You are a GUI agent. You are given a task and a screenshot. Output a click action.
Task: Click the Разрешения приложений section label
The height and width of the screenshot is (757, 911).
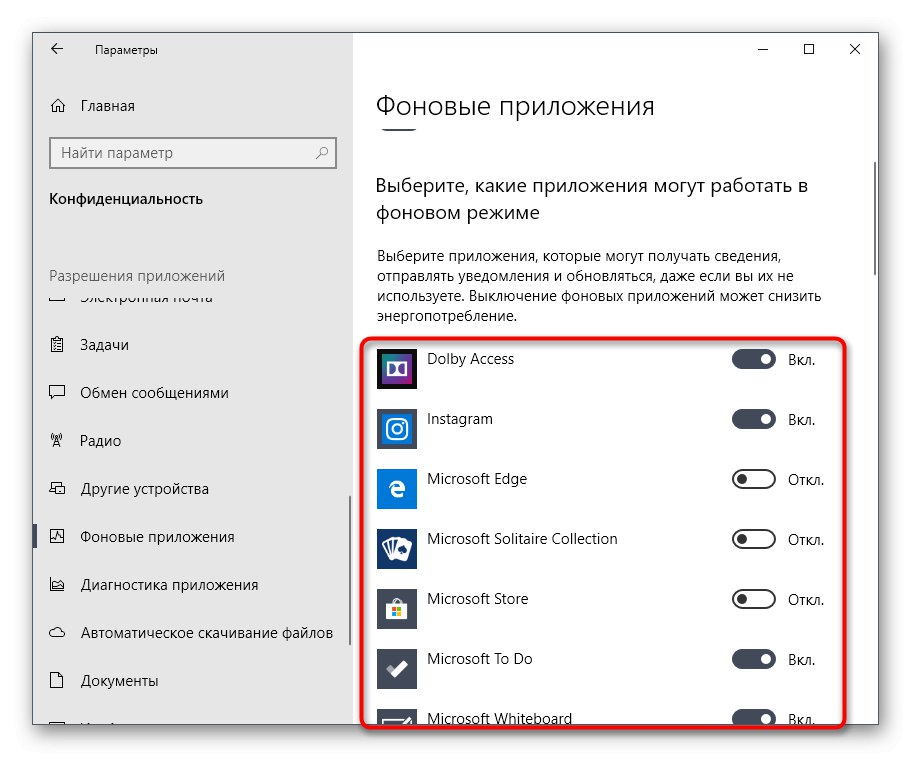[x=137, y=275]
